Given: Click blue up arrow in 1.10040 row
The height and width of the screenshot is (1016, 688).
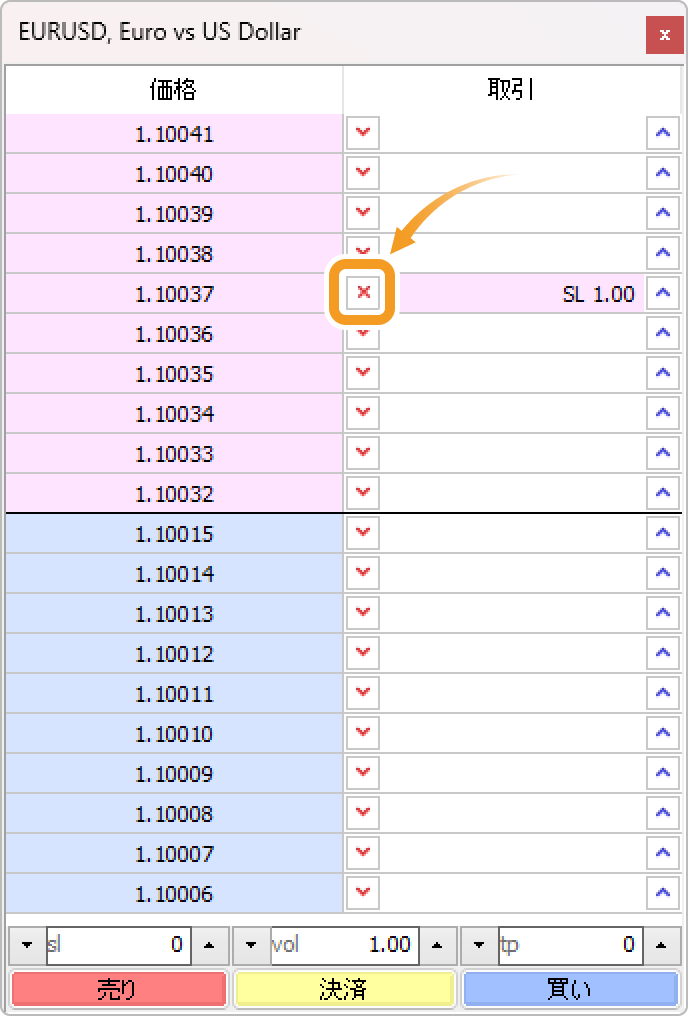Looking at the screenshot, I should 662,174.
